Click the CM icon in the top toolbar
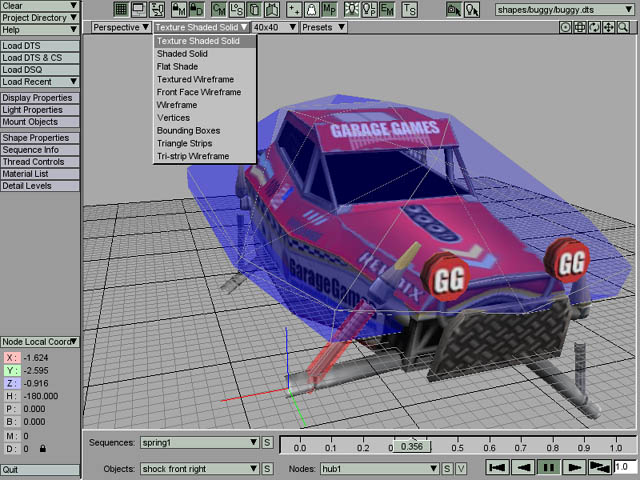Viewport: 640px width, 480px height. (219, 9)
